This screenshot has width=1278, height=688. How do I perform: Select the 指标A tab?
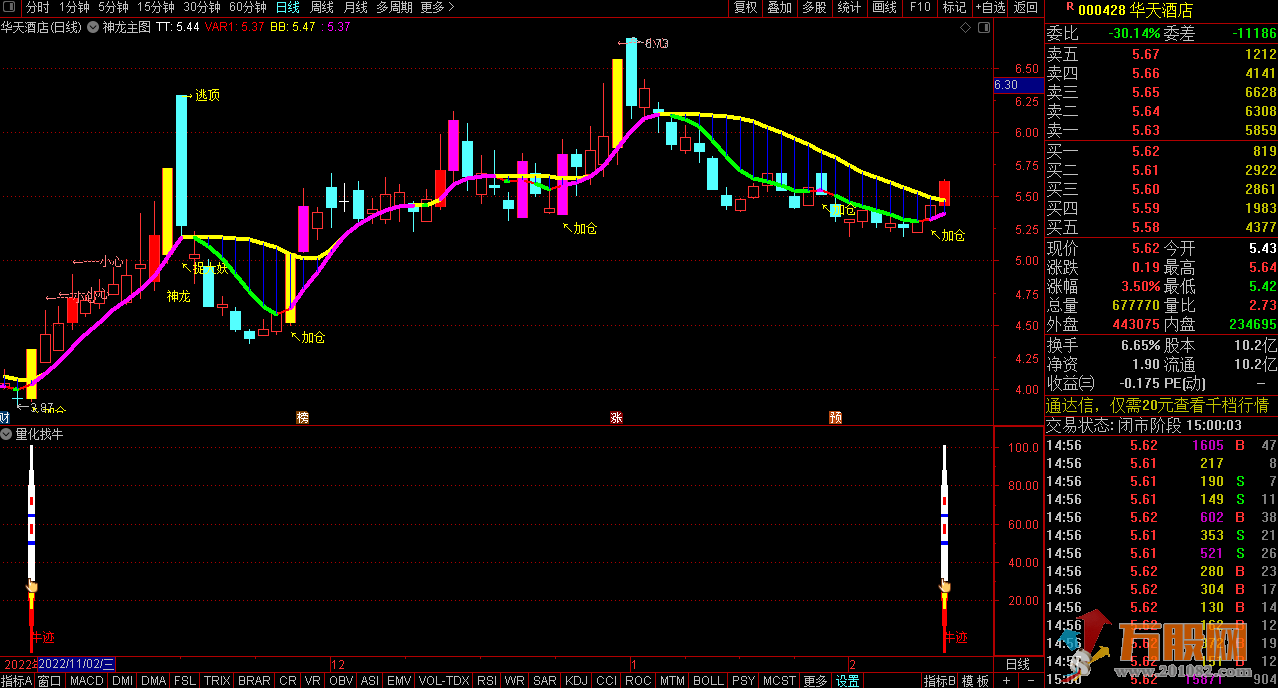(x=17, y=681)
